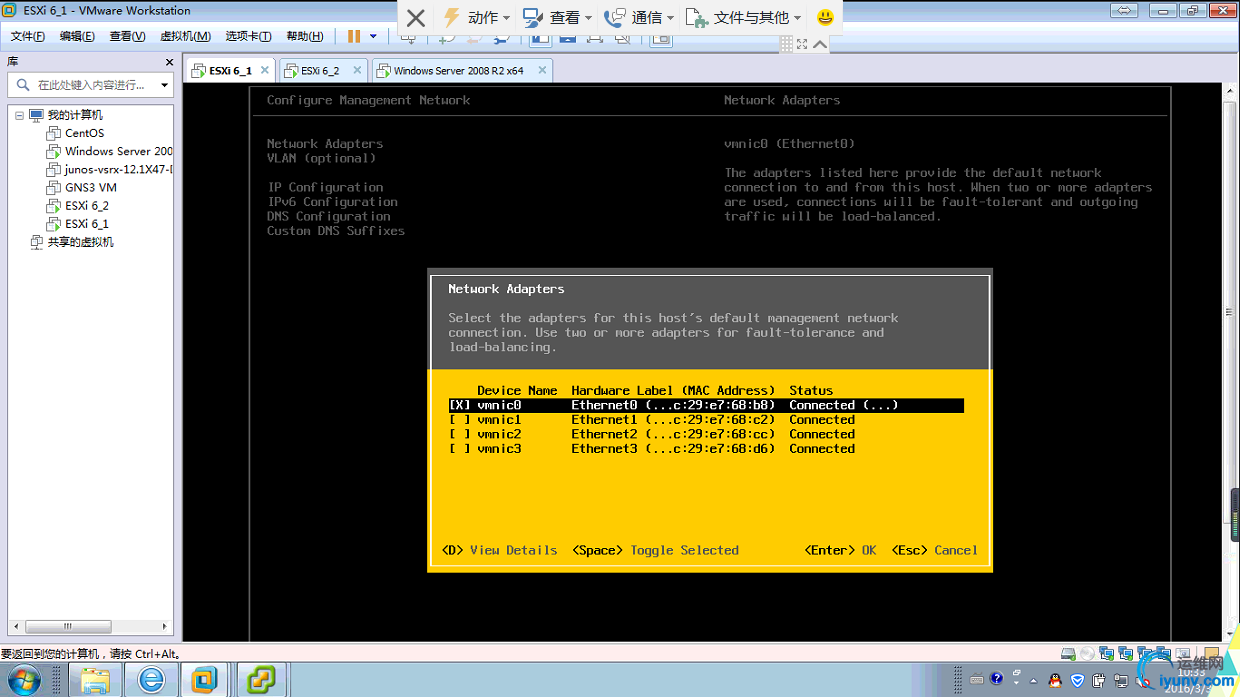This screenshot has height=697, width=1240.
Task: Close the 库 library panel
Action: coord(169,62)
